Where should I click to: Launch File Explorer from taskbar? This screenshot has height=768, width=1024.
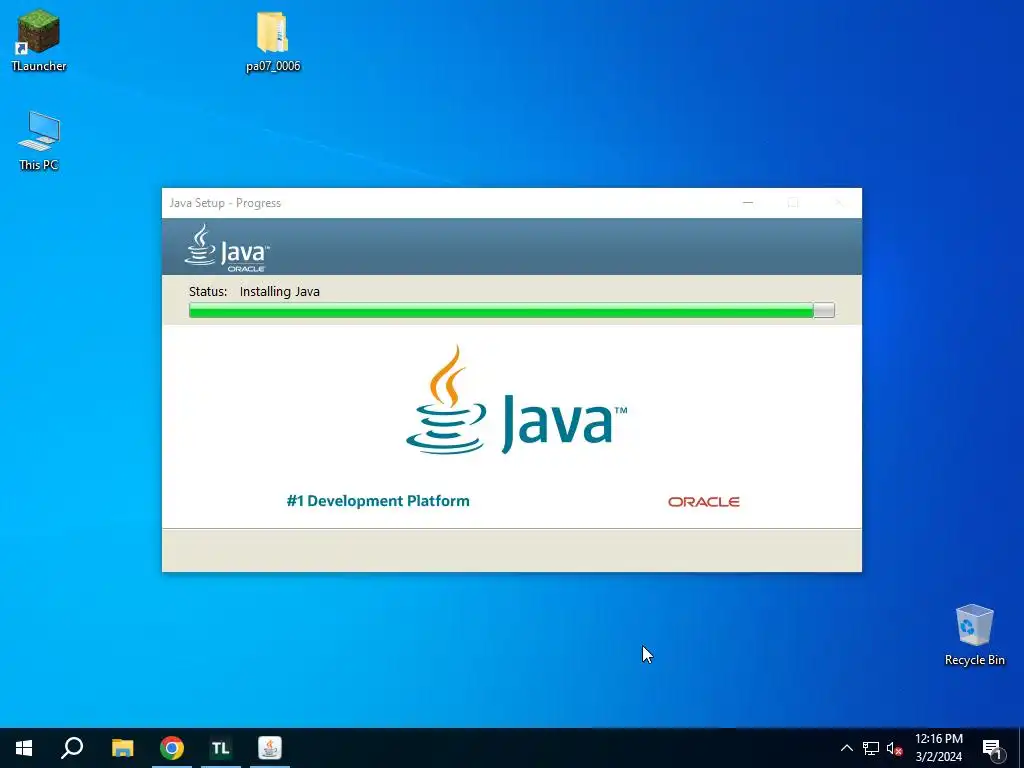pyautogui.click(x=122, y=748)
